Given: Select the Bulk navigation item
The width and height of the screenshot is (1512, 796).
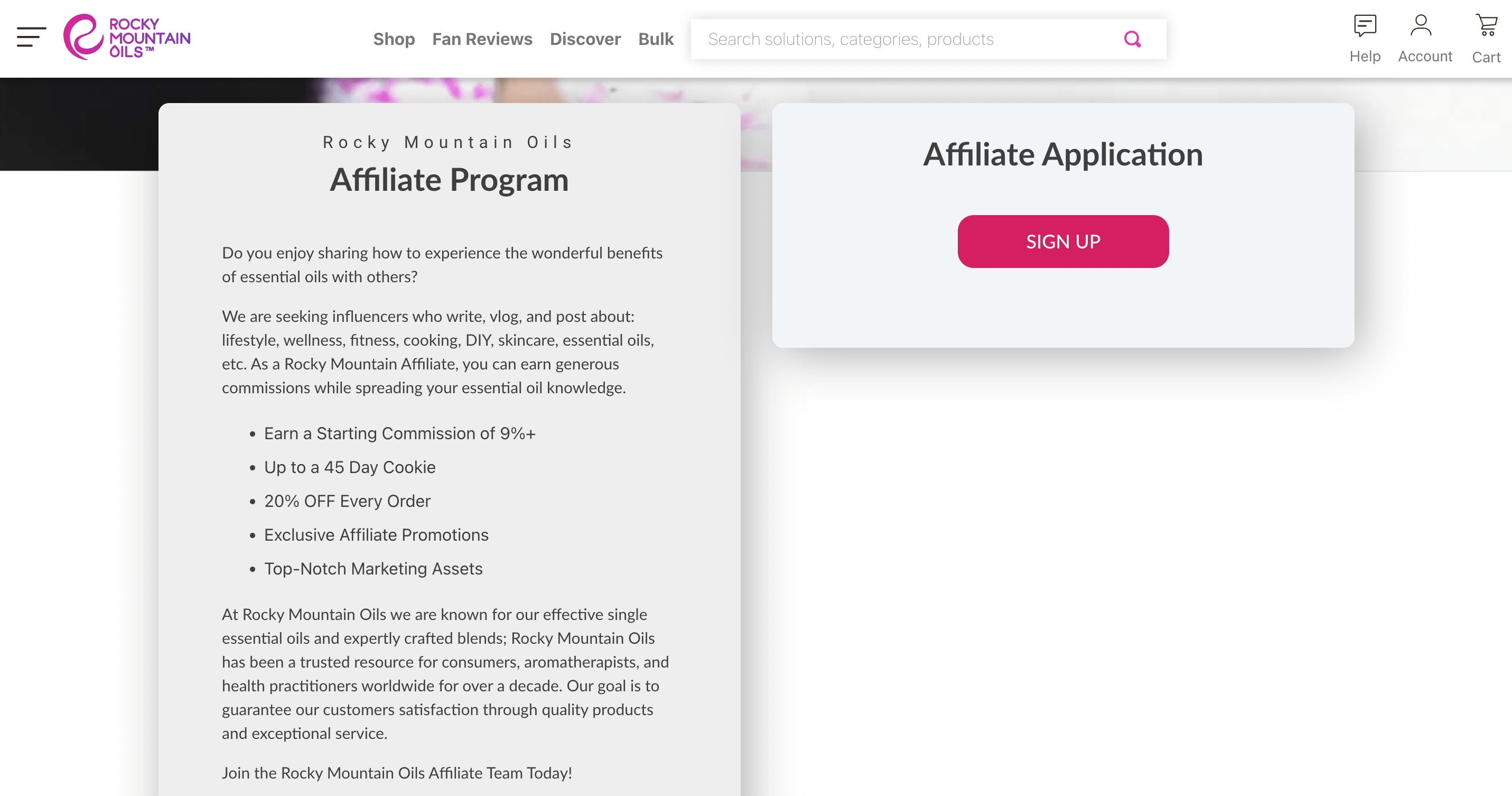Looking at the screenshot, I should pyautogui.click(x=656, y=39).
